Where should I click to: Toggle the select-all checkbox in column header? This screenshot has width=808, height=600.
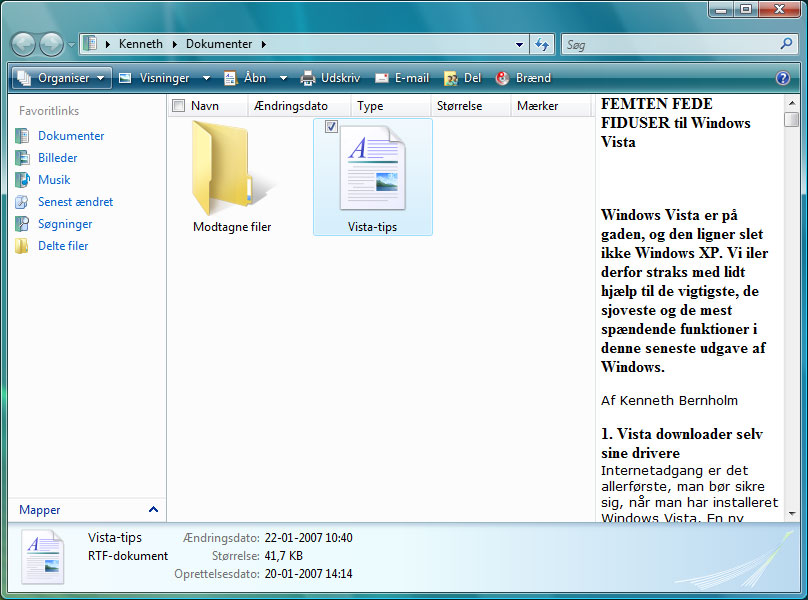click(178, 106)
